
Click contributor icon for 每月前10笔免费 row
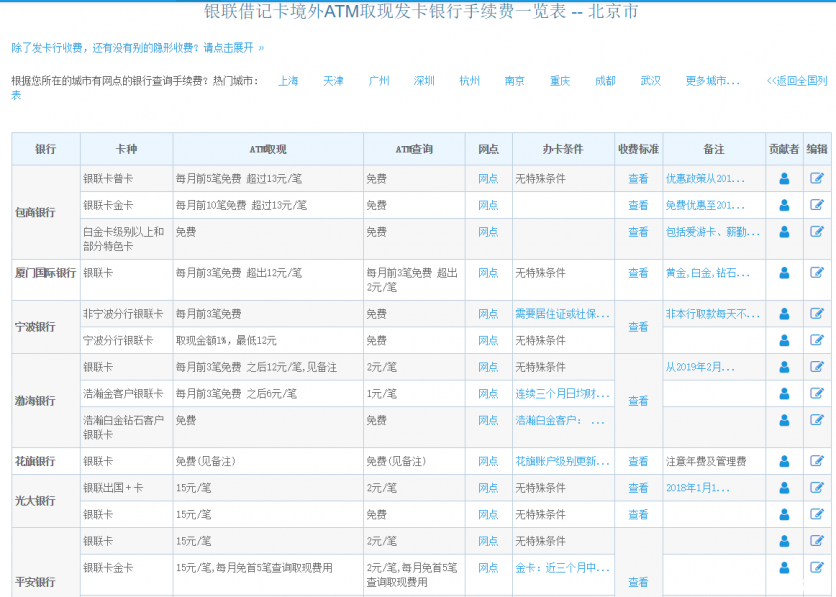tap(784, 205)
